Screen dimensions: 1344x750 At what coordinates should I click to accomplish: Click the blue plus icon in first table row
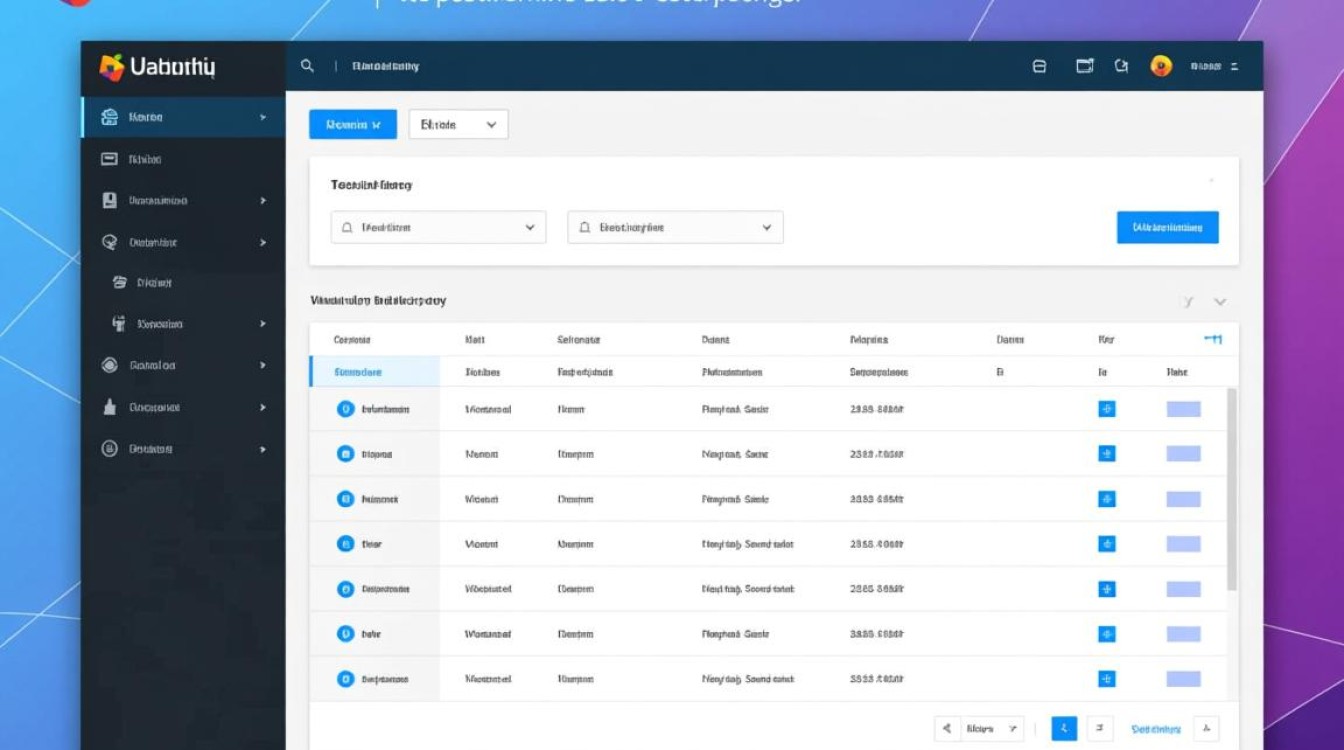1106,409
